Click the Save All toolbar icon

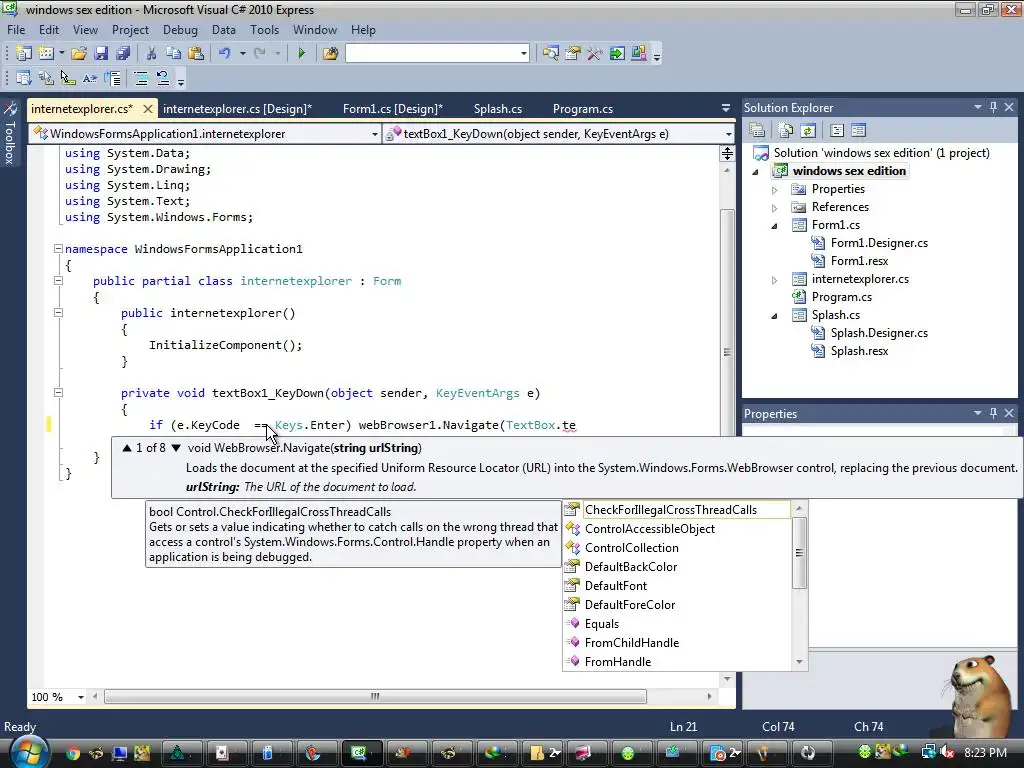point(123,54)
